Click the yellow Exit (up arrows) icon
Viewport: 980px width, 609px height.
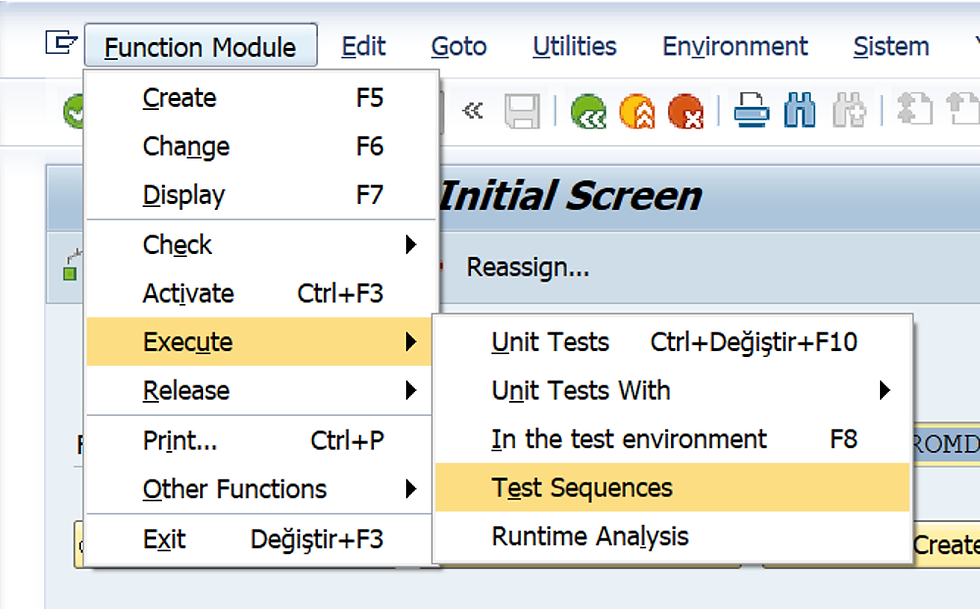click(638, 111)
